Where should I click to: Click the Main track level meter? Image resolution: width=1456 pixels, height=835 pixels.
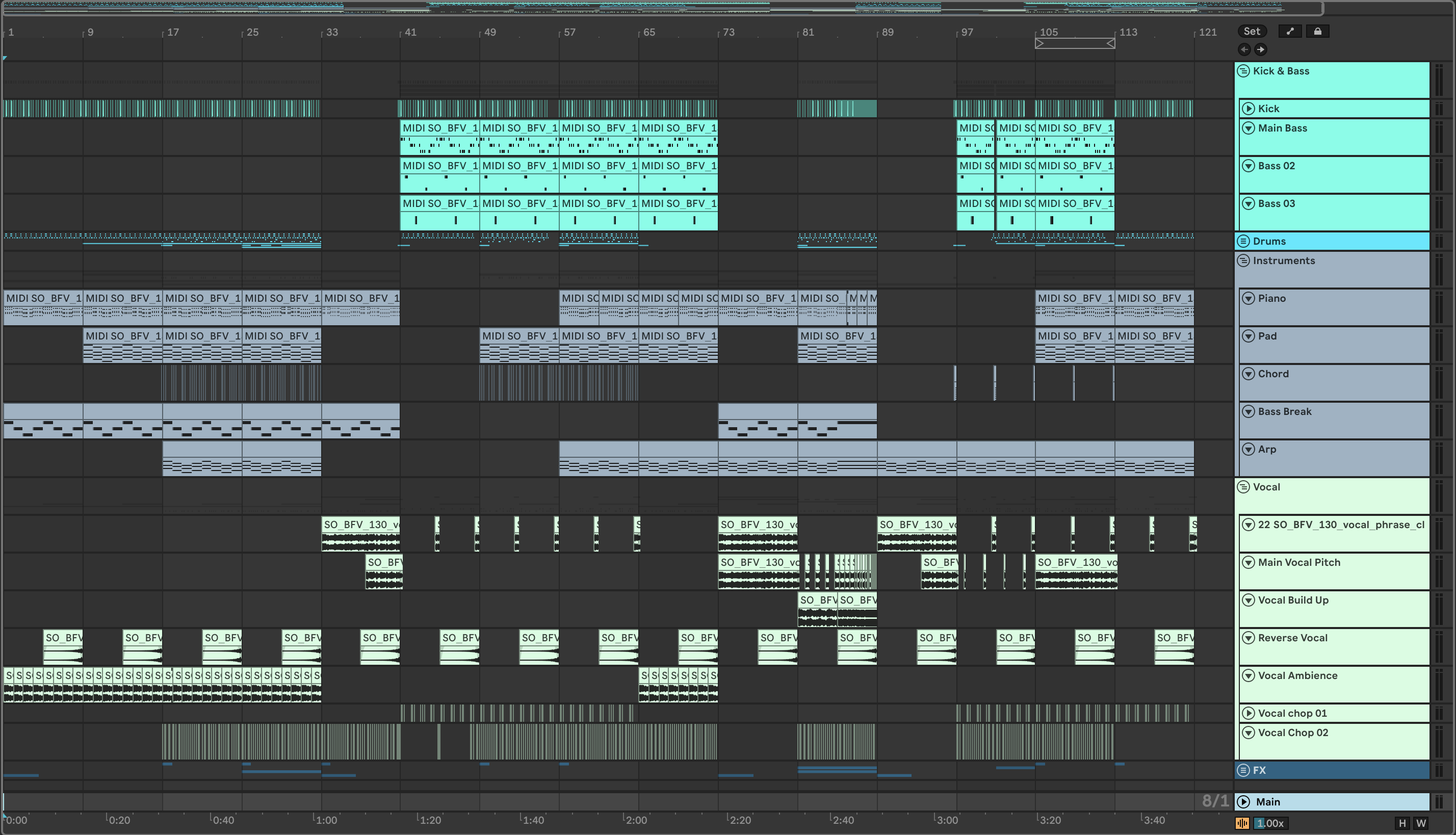coord(1439,802)
